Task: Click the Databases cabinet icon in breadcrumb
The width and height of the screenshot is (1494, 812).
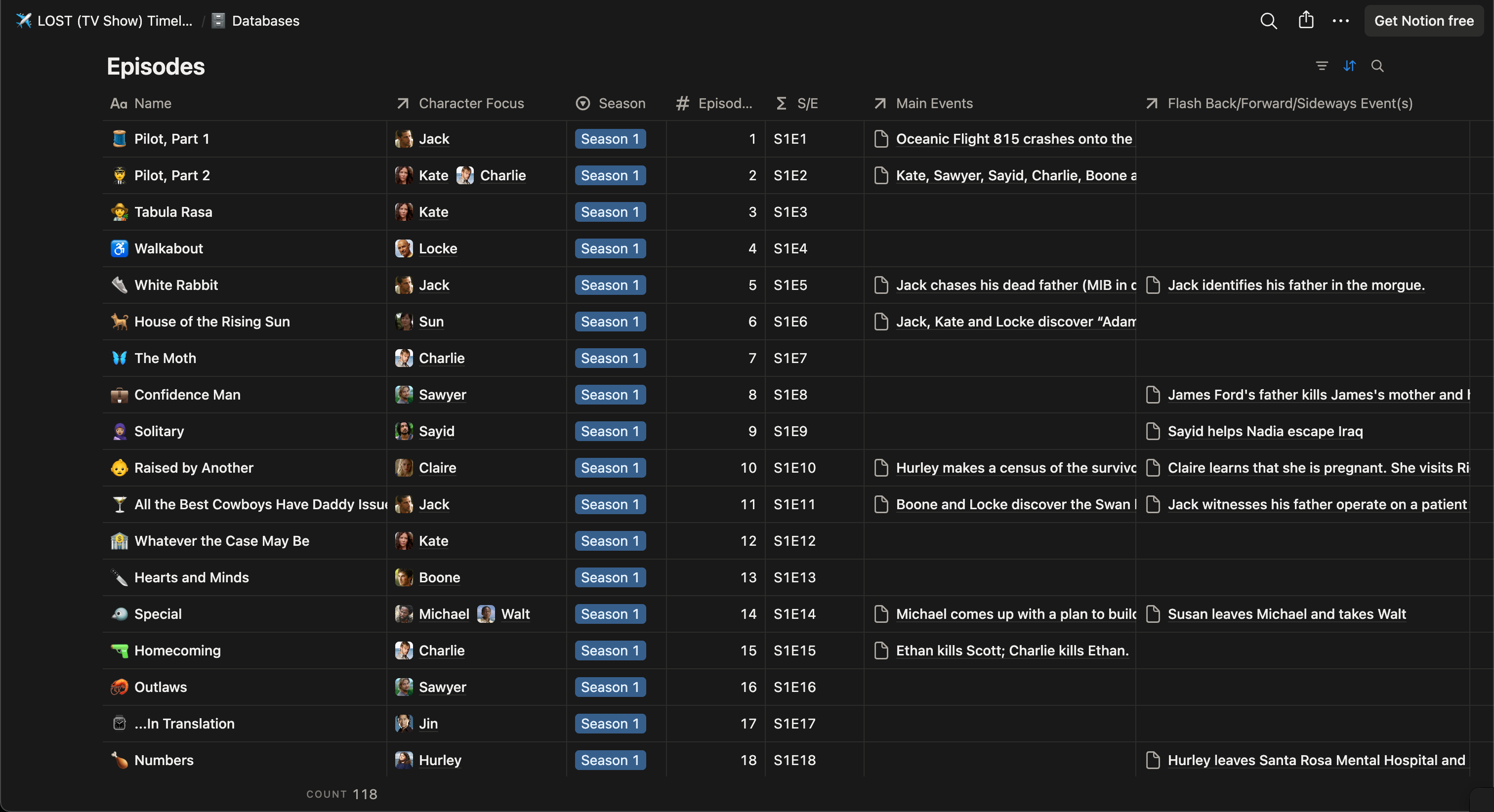Action: pyautogui.click(x=218, y=21)
